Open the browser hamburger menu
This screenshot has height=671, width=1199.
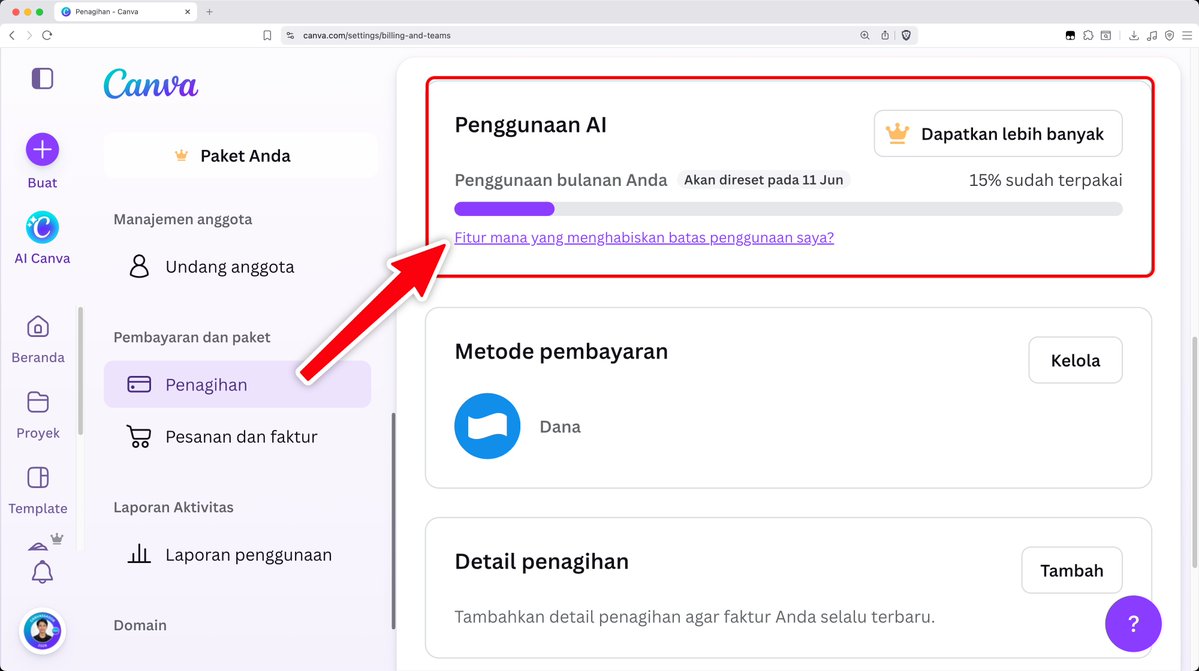click(1187, 35)
